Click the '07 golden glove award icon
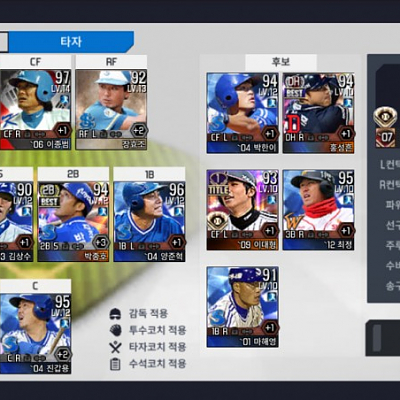This screenshot has height=400, width=400. pos(385,127)
